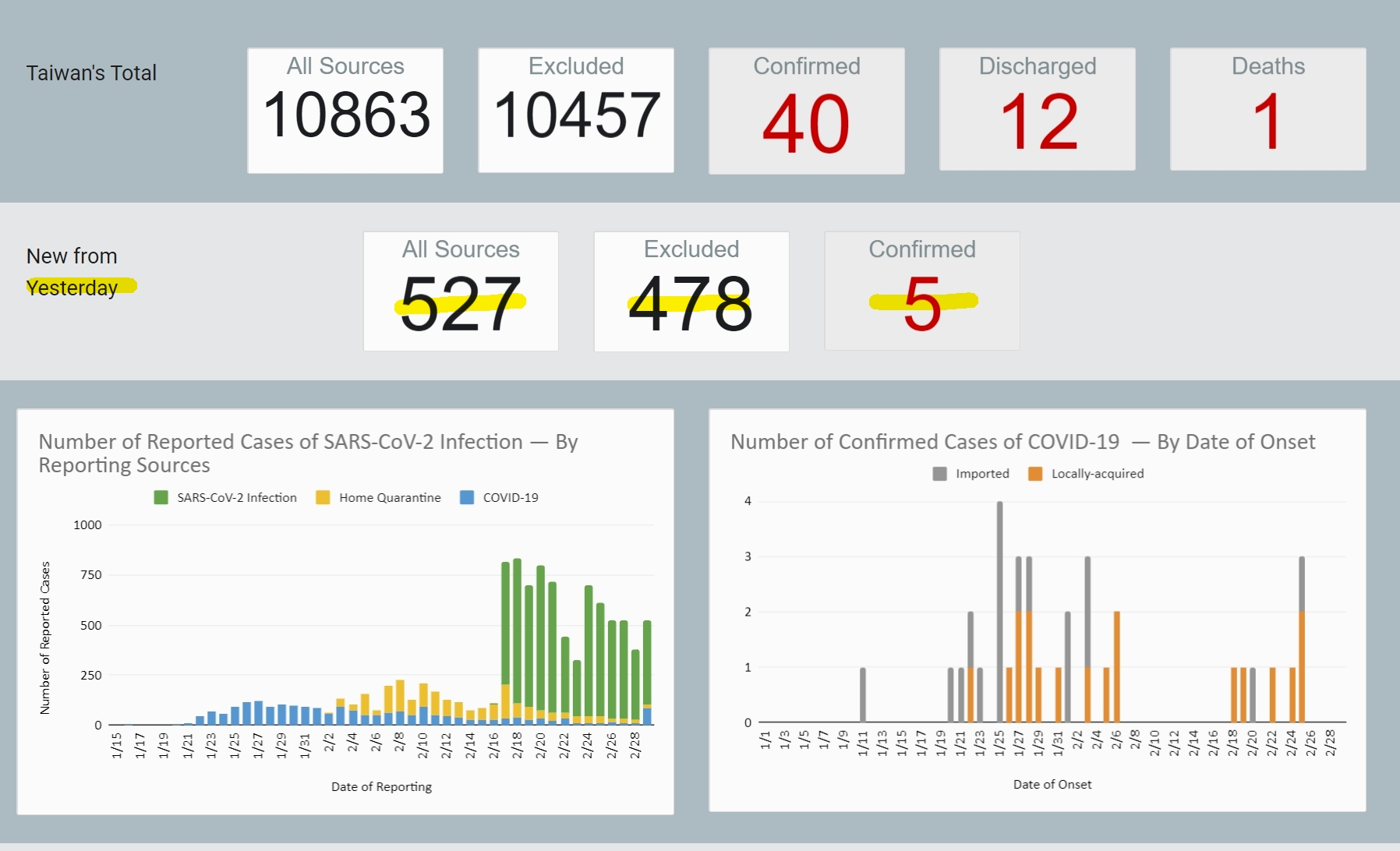Click the blue COVID-19 legend swatch
Screen dimensions: 1400x851
pos(467,497)
